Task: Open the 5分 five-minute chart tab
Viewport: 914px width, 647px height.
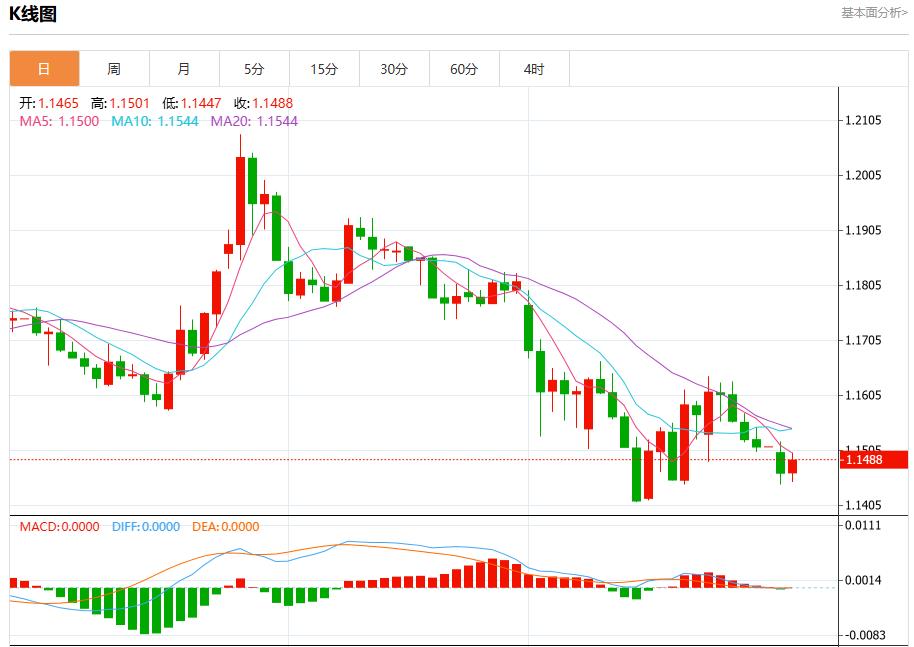Action: (254, 69)
